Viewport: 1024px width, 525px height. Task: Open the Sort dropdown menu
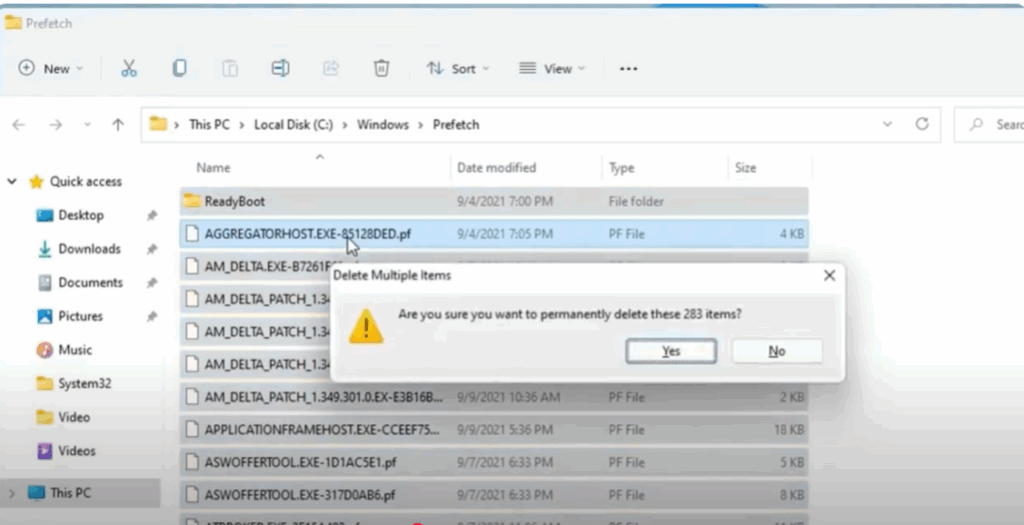pyautogui.click(x=457, y=68)
